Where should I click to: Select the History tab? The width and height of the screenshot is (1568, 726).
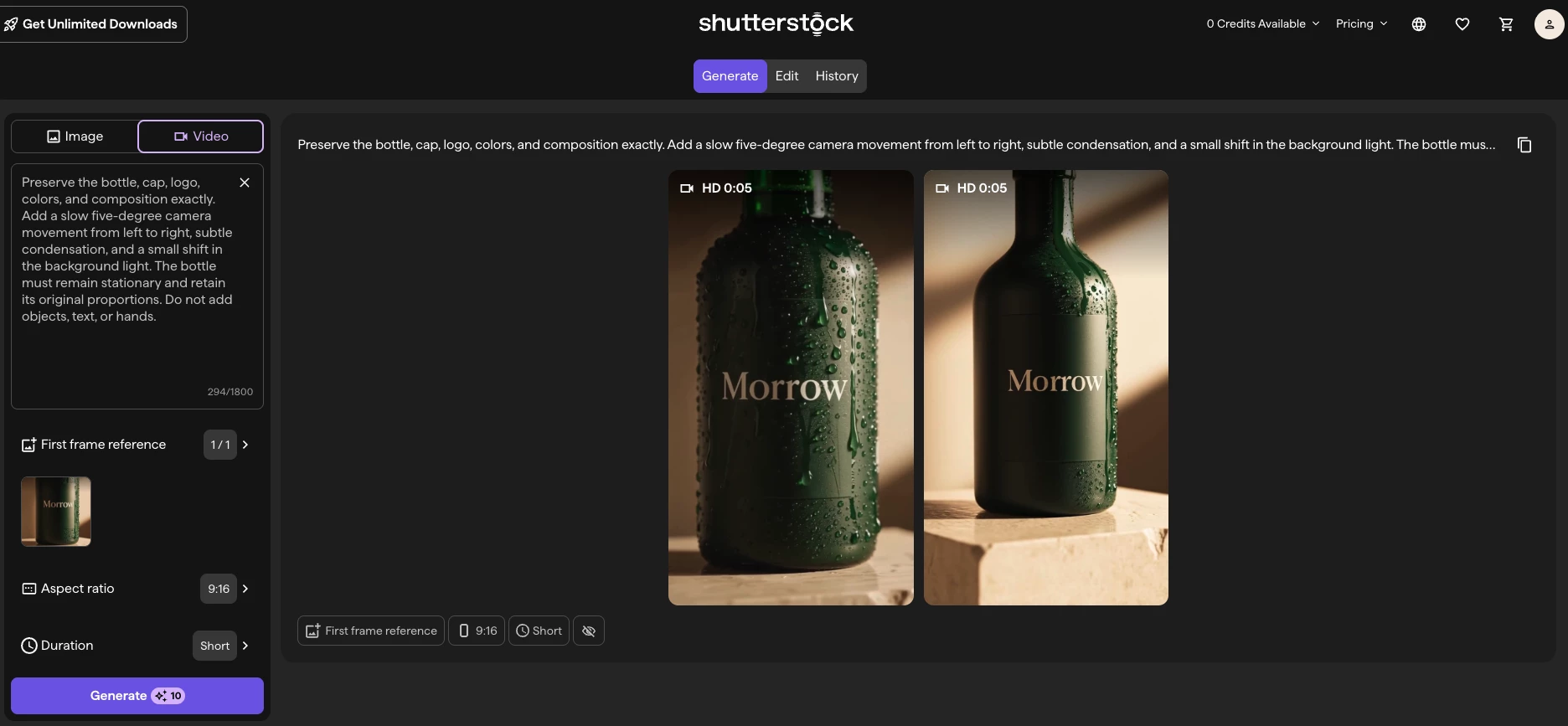click(x=837, y=76)
